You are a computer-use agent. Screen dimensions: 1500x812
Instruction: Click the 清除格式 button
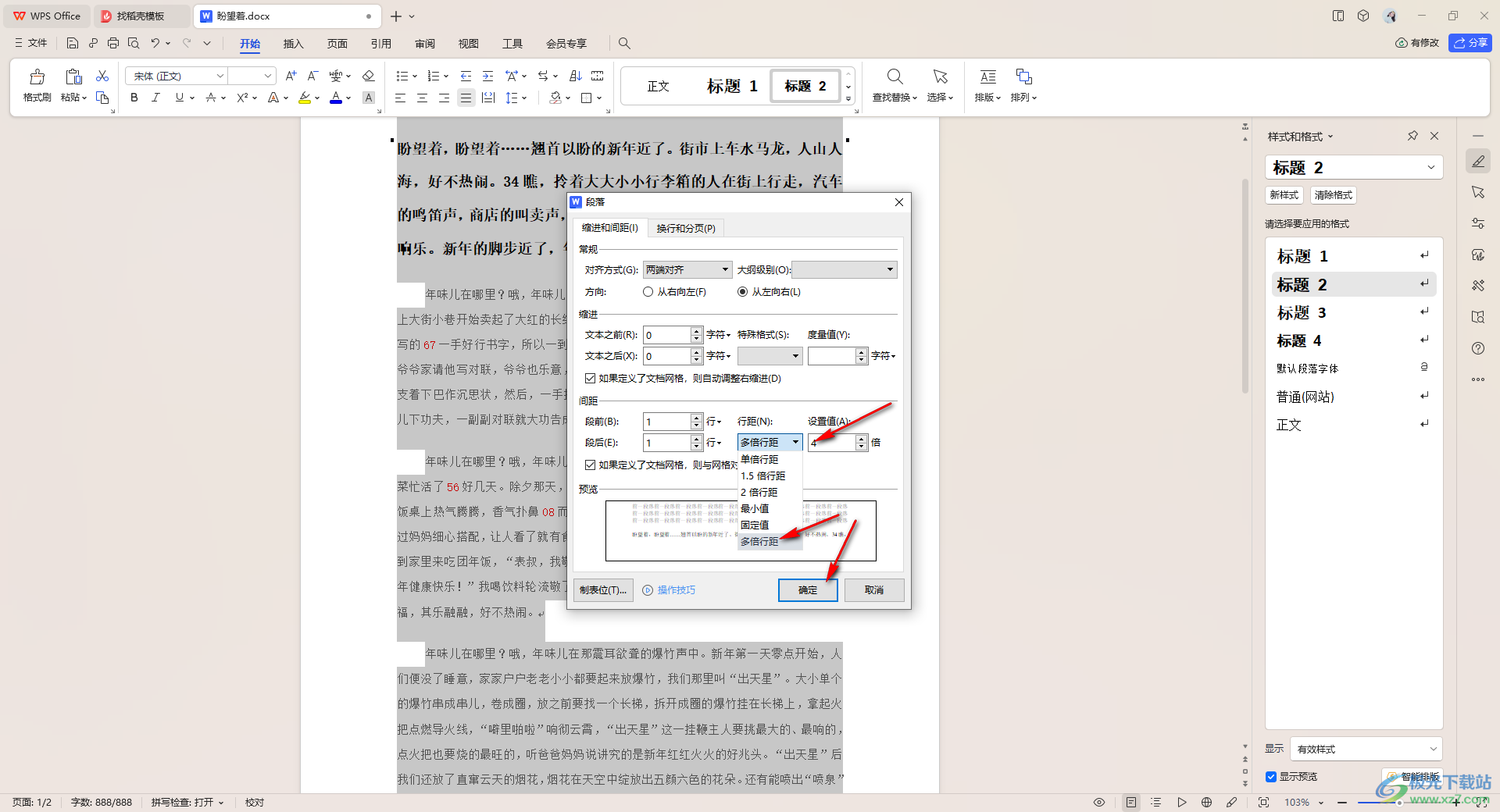[x=1334, y=195]
